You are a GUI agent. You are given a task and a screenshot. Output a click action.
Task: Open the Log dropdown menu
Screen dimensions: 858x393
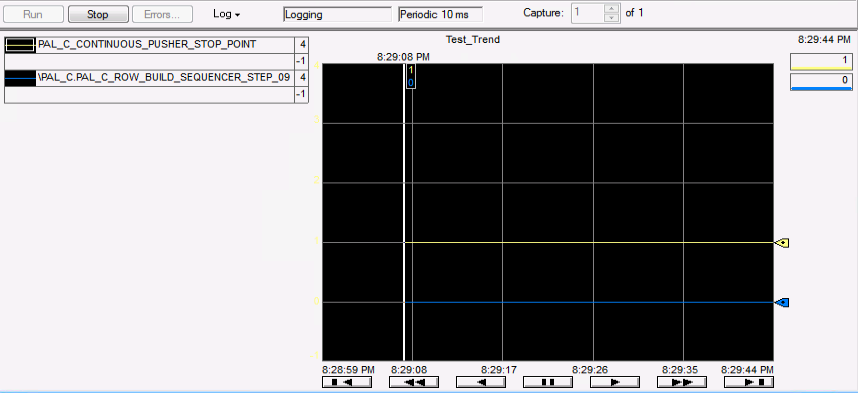(x=227, y=14)
